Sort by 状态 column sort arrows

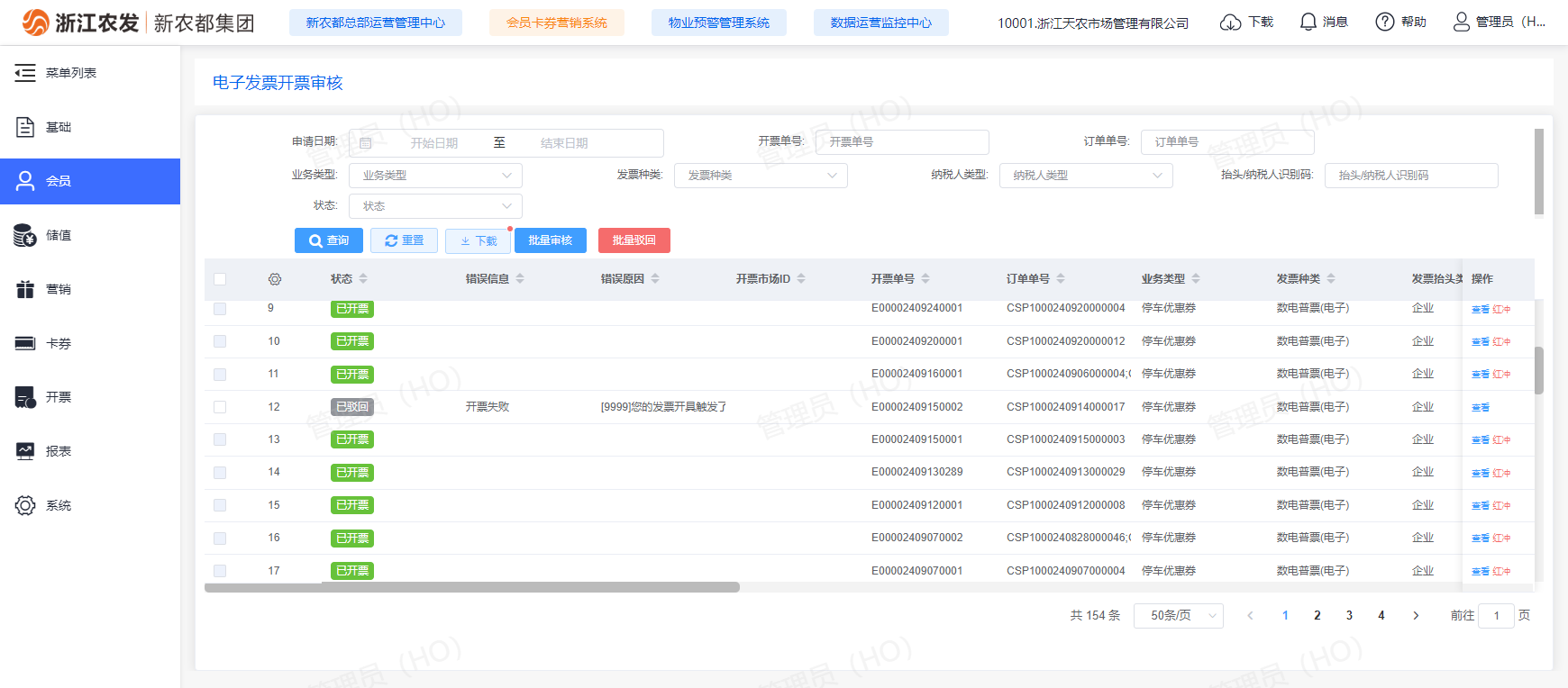point(363,279)
